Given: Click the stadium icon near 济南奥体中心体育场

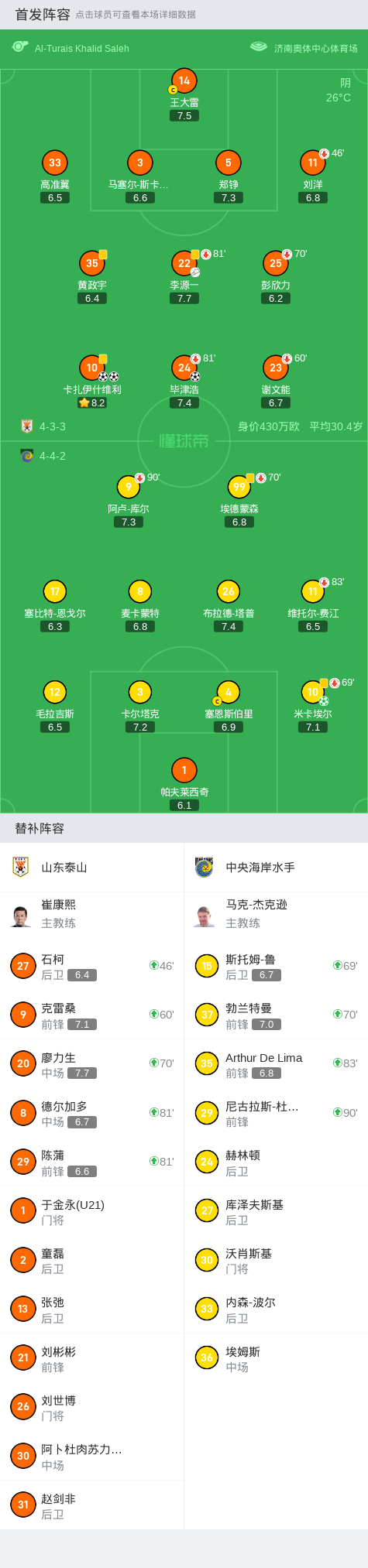Looking at the screenshot, I should pyautogui.click(x=259, y=47).
